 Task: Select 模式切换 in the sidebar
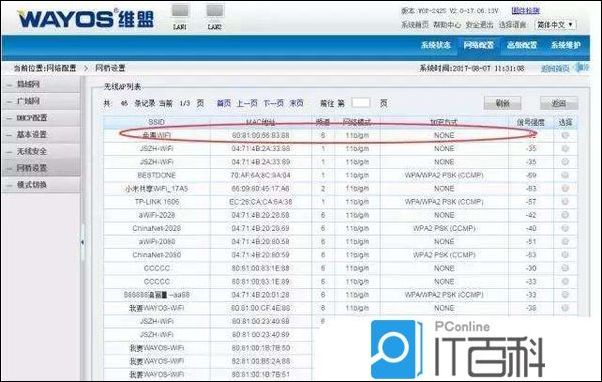coord(41,185)
